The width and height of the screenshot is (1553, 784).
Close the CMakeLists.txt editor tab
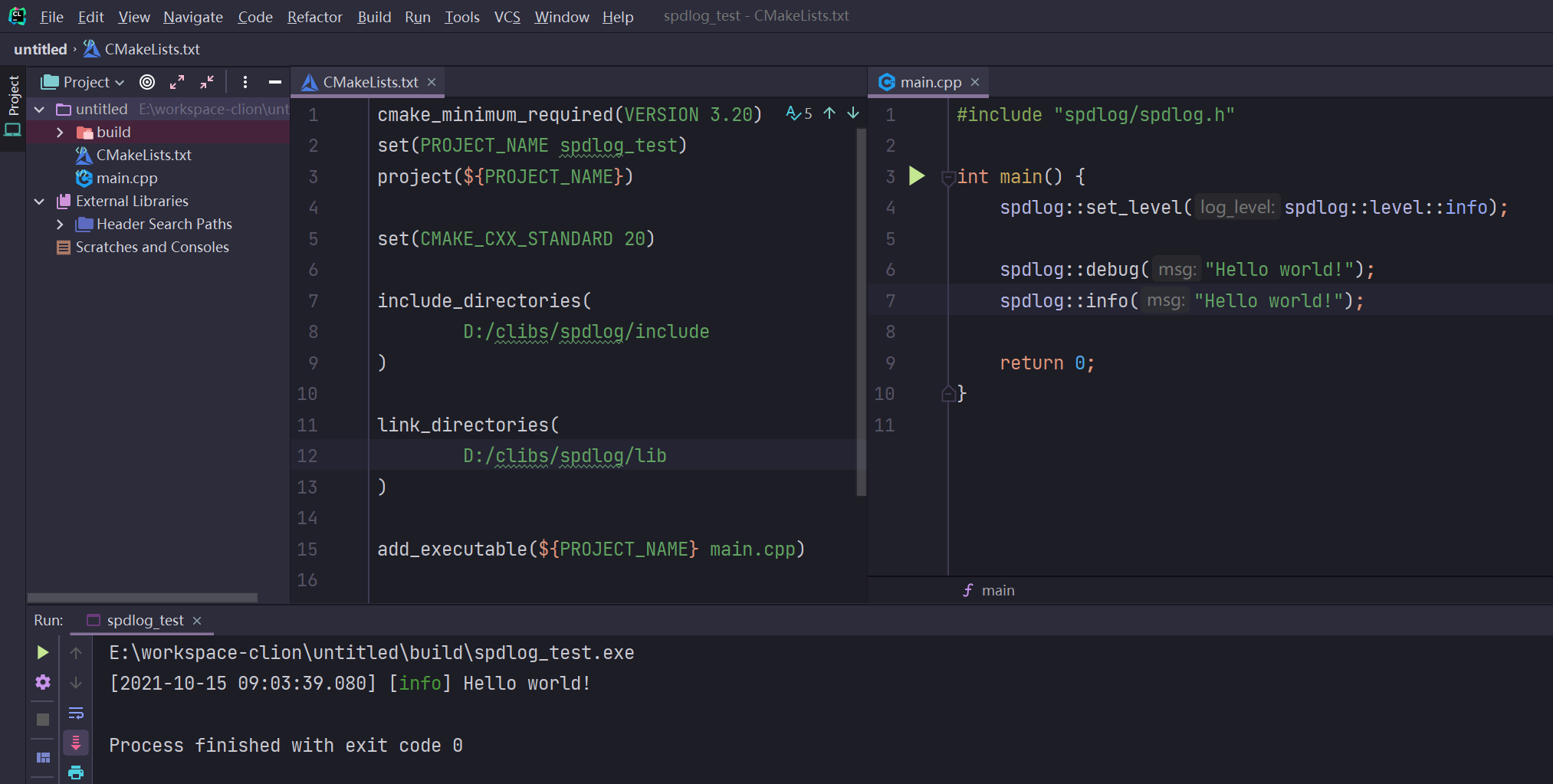[432, 82]
